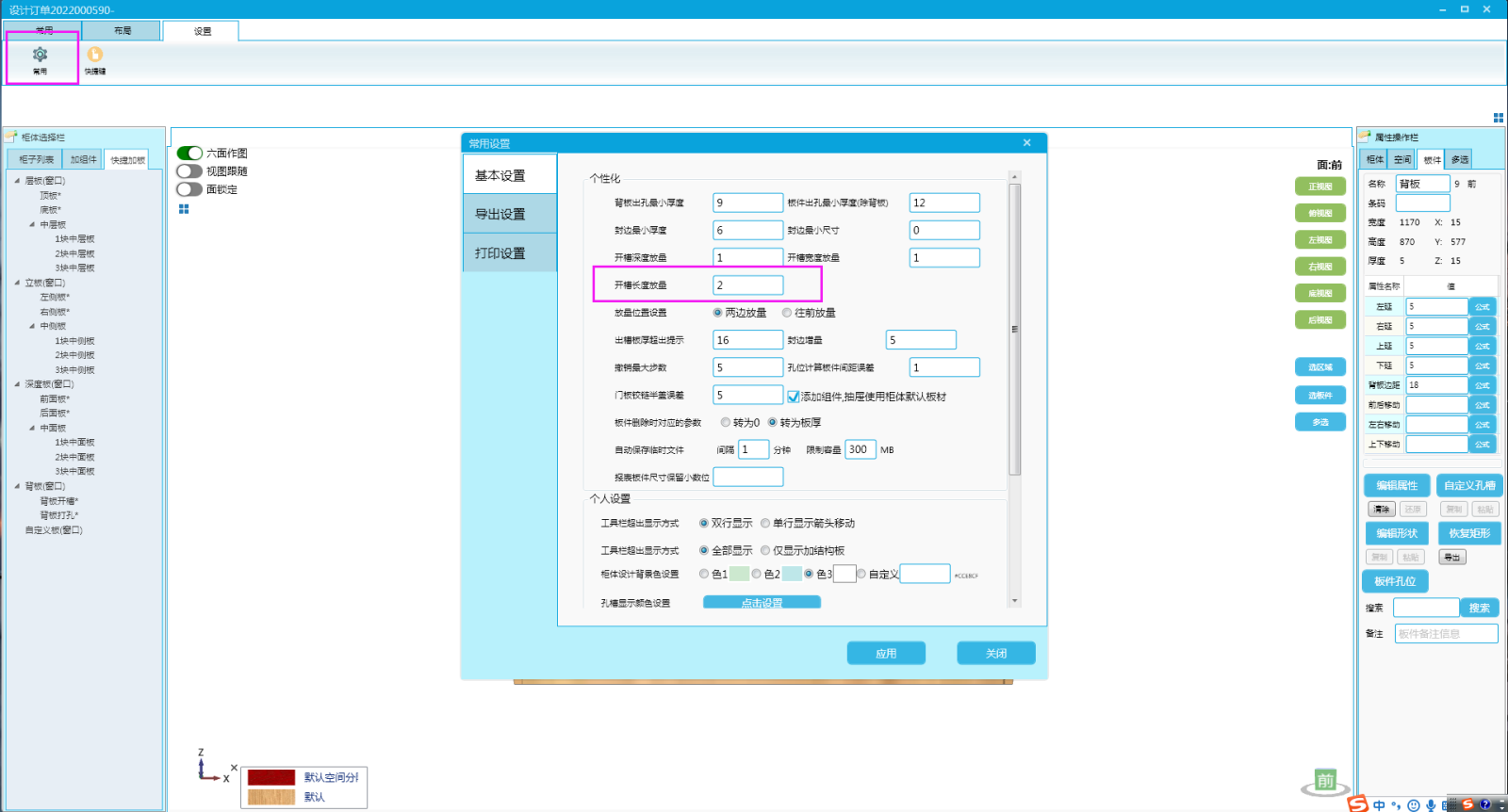
Task: Choose 色2 cyan background swatch
Action: (792, 574)
